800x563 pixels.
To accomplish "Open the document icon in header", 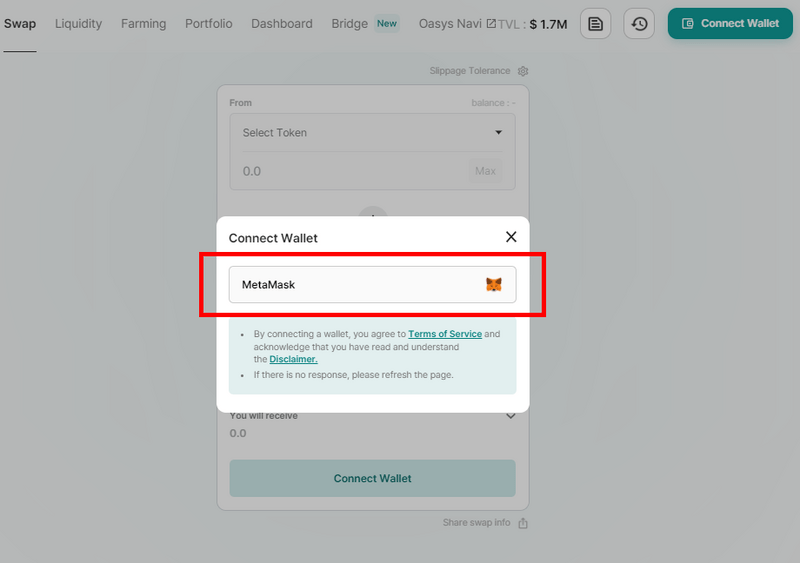I will click(x=596, y=23).
